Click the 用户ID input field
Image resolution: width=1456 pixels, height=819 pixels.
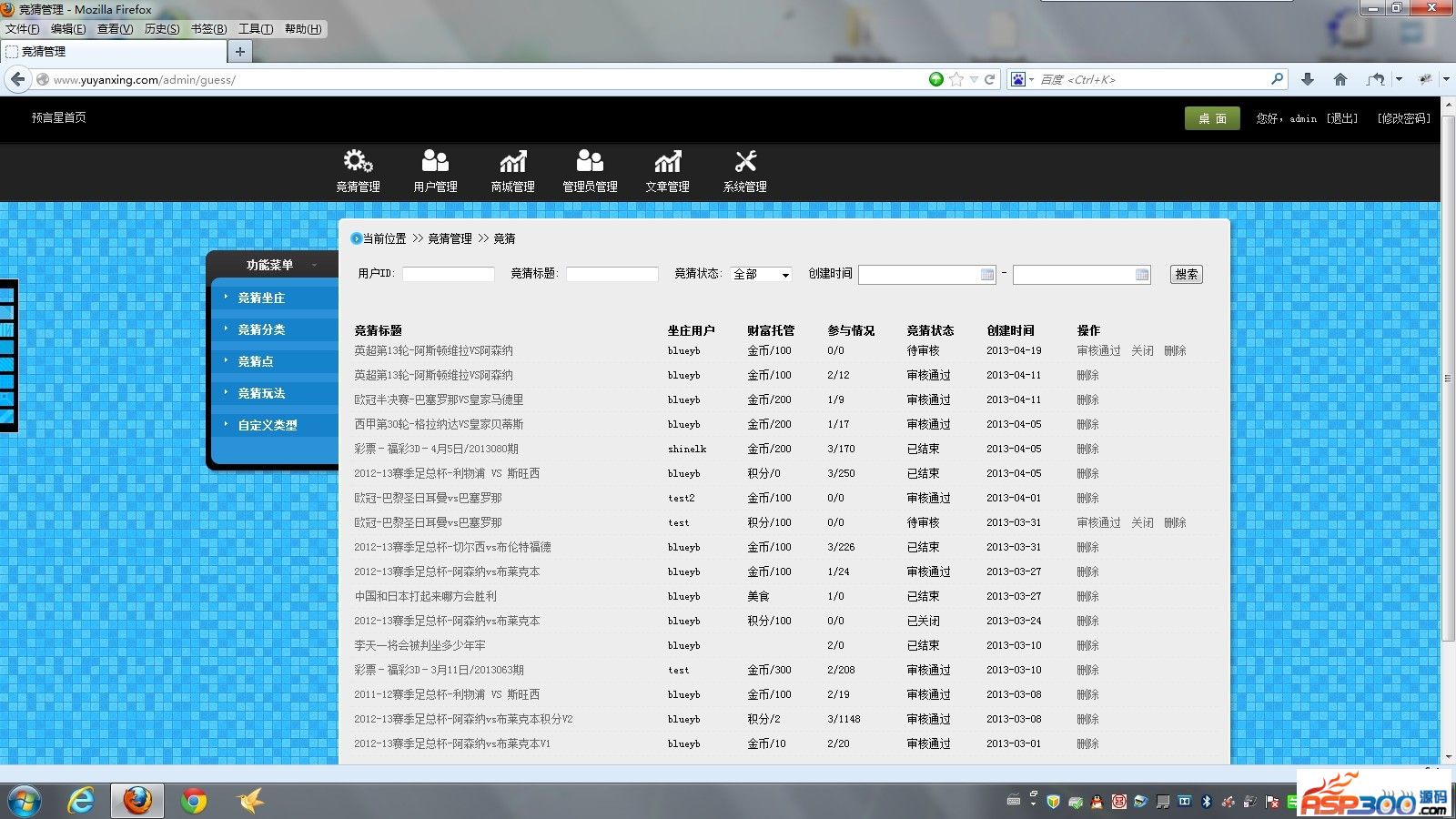[448, 274]
